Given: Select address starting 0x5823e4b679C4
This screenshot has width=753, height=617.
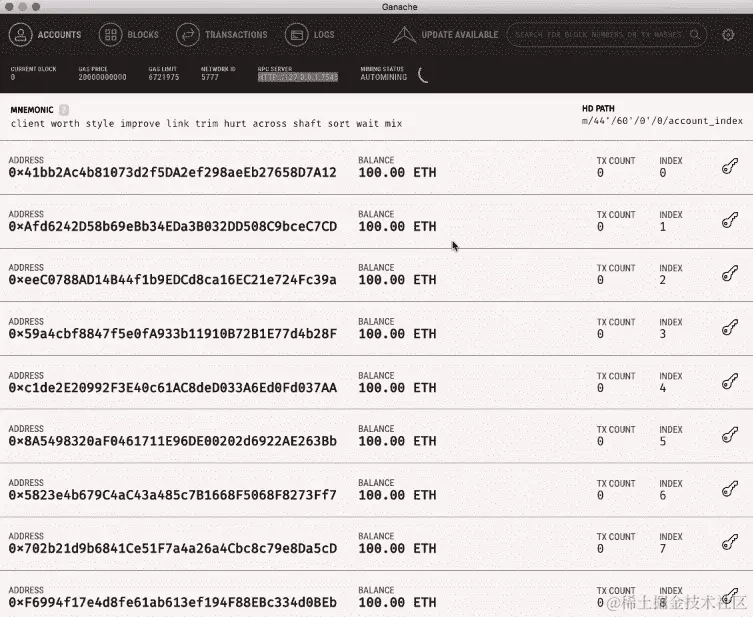Looking at the screenshot, I should pyautogui.click(x=172, y=495).
